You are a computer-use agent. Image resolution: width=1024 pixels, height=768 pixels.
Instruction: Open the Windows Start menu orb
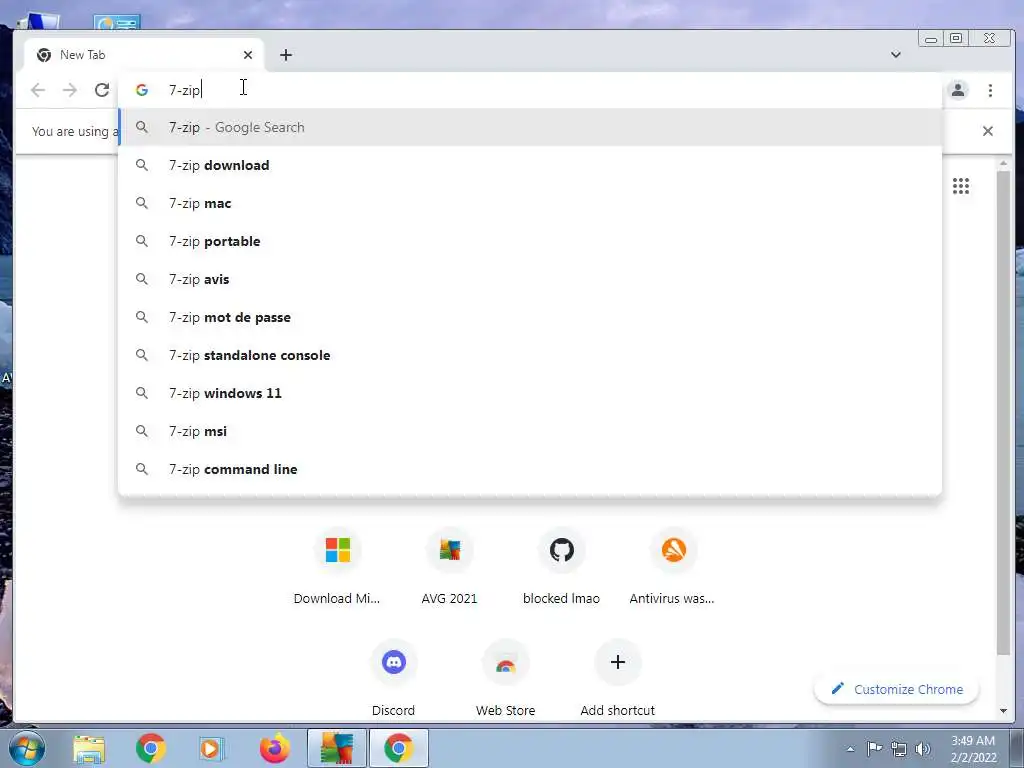pos(27,748)
